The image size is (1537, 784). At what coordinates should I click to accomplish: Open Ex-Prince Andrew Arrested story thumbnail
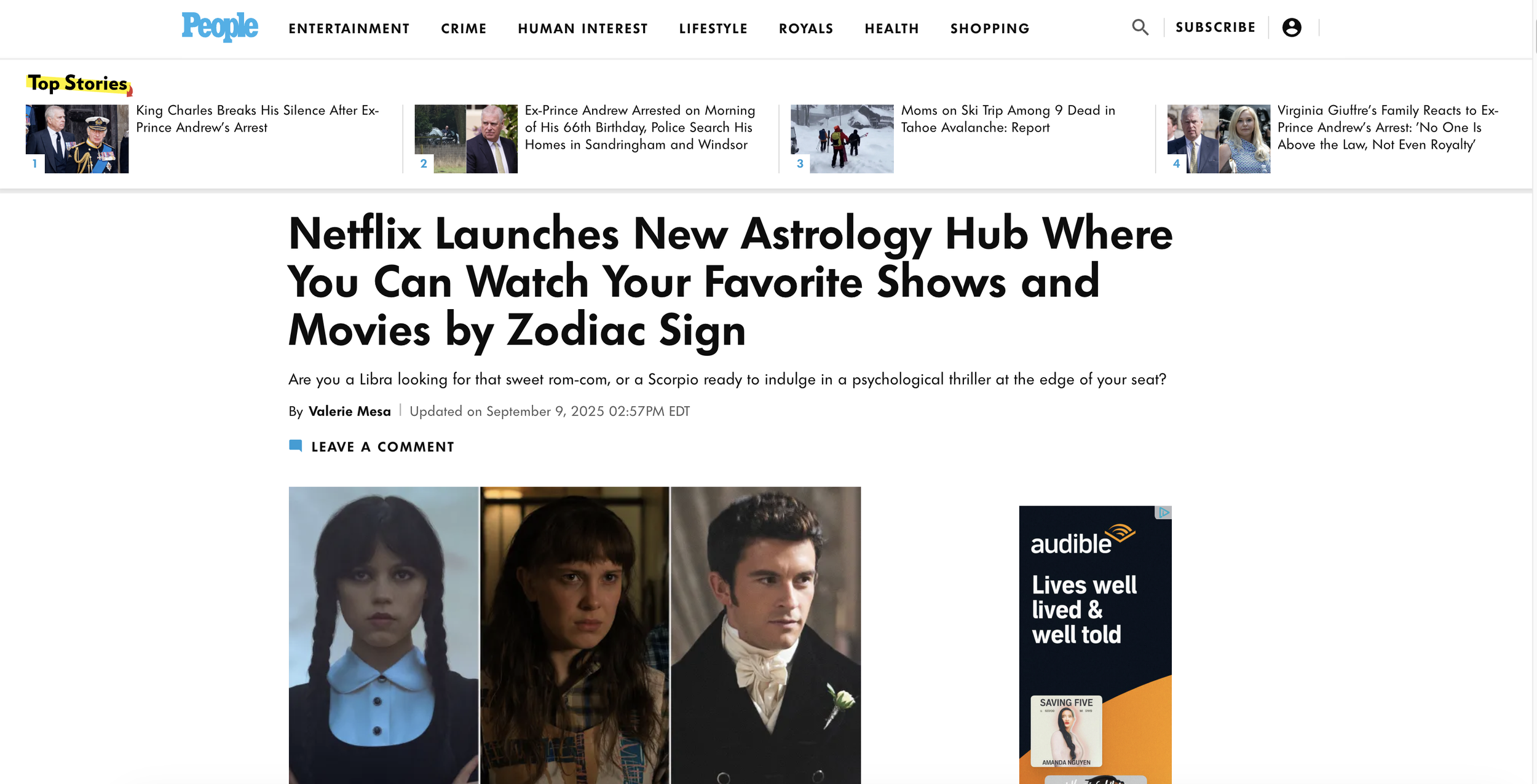tap(466, 139)
